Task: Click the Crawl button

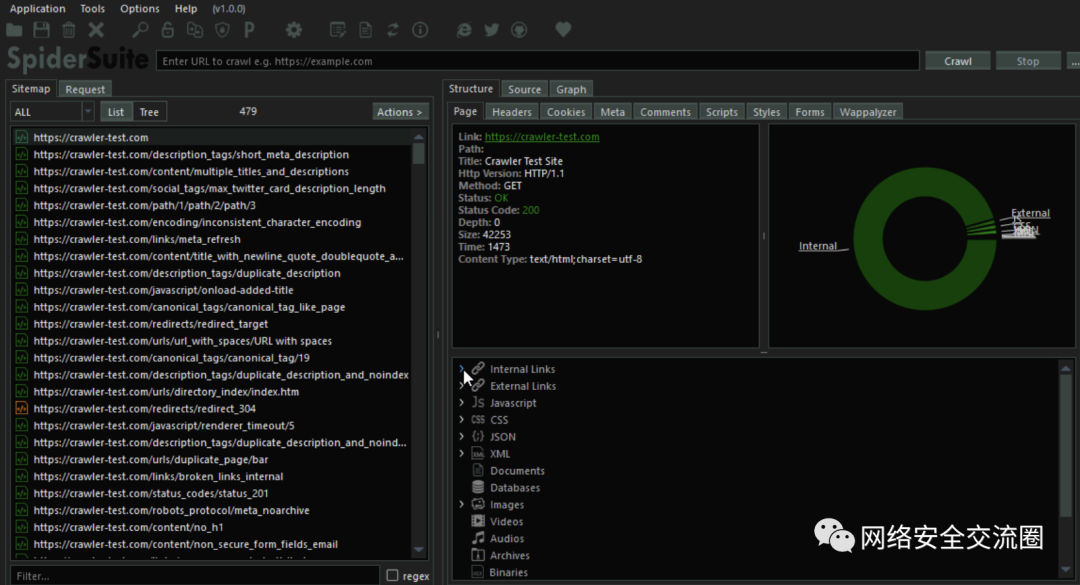Action: click(957, 61)
